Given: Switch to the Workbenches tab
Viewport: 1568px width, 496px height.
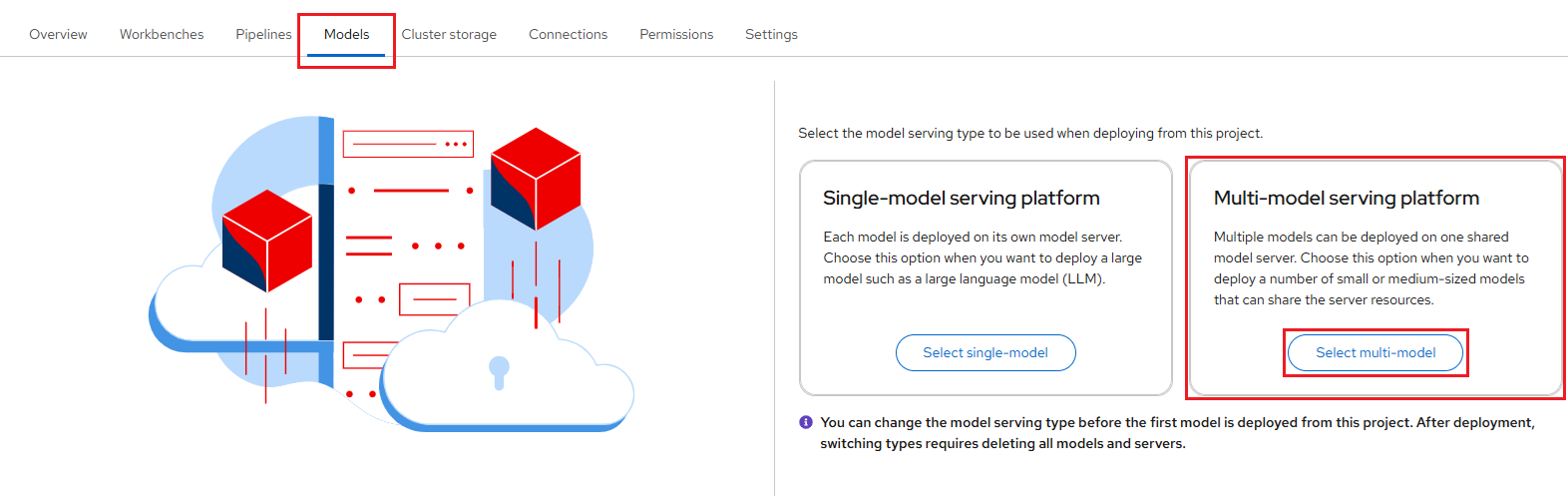Looking at the screenshot, I should 162,34.
